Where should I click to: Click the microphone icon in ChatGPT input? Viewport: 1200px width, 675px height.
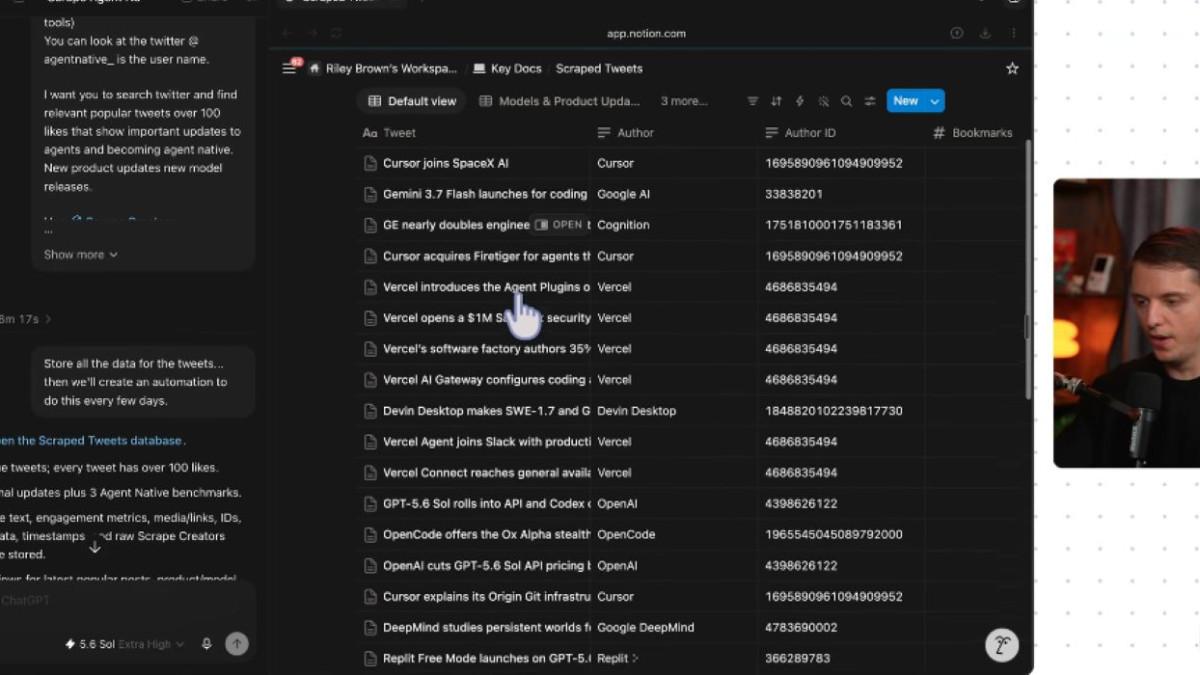207,644
